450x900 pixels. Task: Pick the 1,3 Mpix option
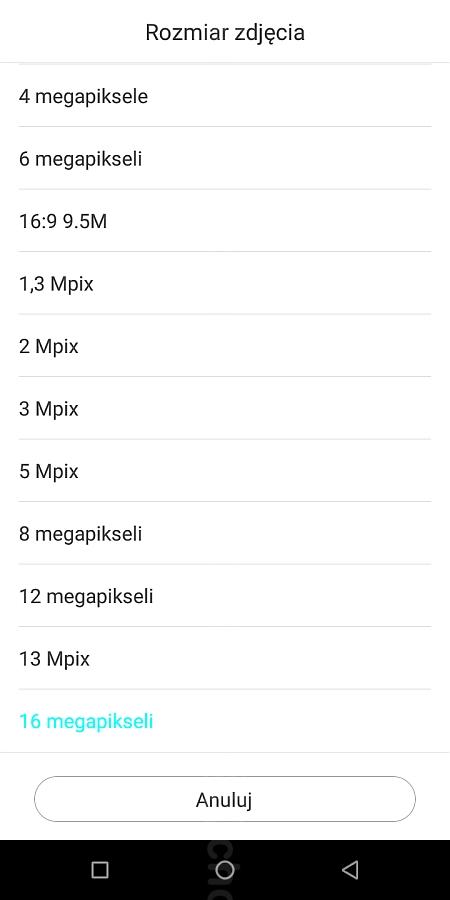tap(225, 284)
